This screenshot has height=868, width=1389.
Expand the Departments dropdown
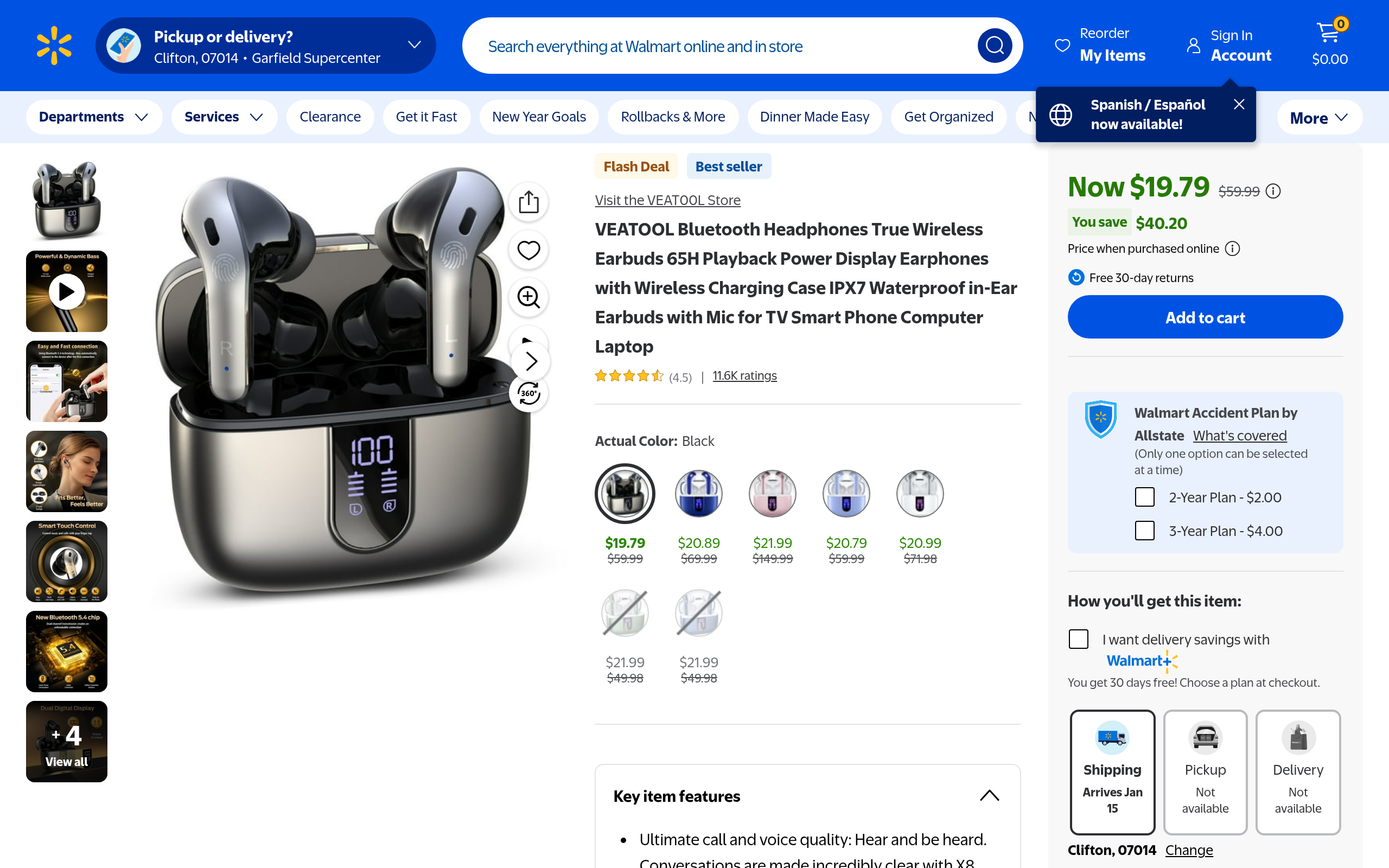(93, 117)
